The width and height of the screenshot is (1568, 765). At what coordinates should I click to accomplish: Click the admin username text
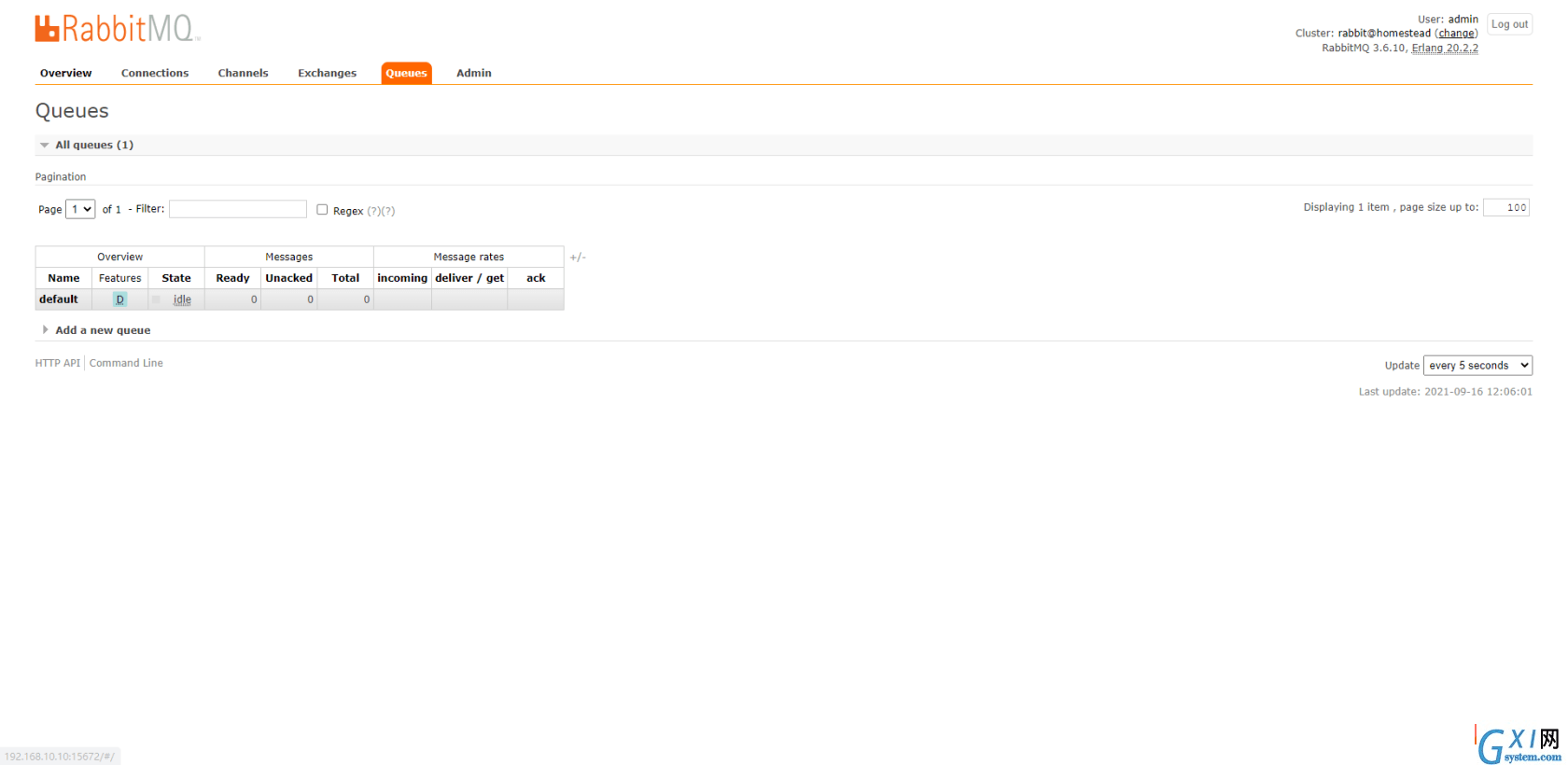coord(1463,20)
